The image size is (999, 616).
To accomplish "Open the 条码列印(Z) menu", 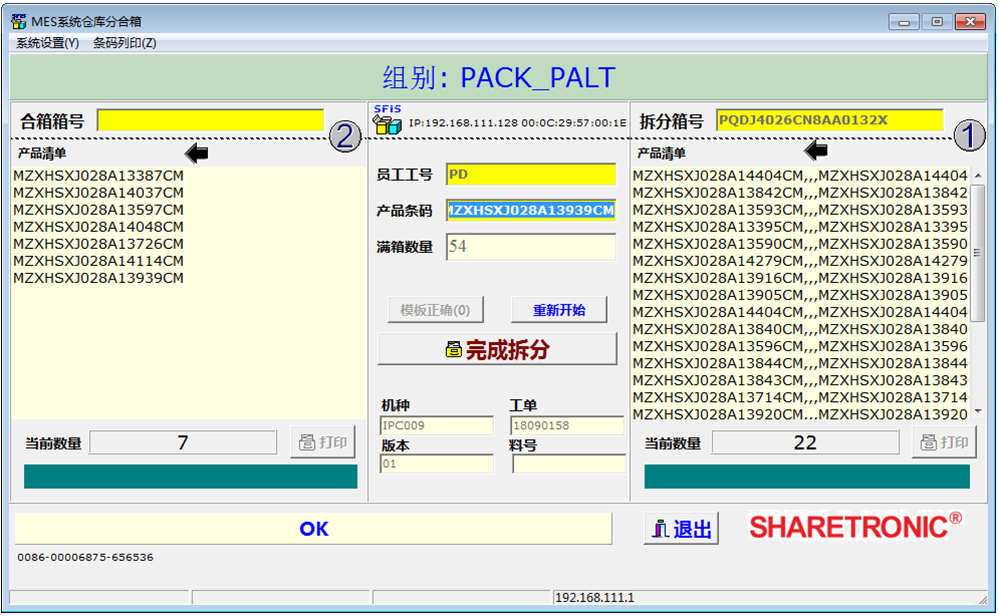I will [x=124, y=43].
